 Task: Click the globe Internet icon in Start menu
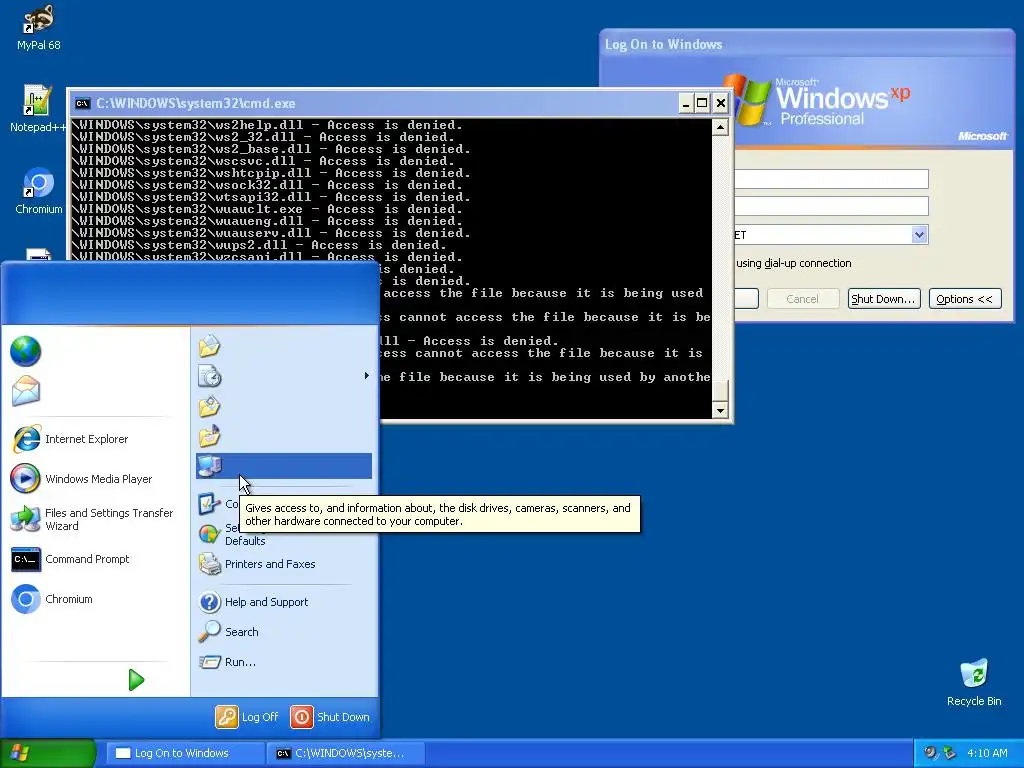[25, 351]
